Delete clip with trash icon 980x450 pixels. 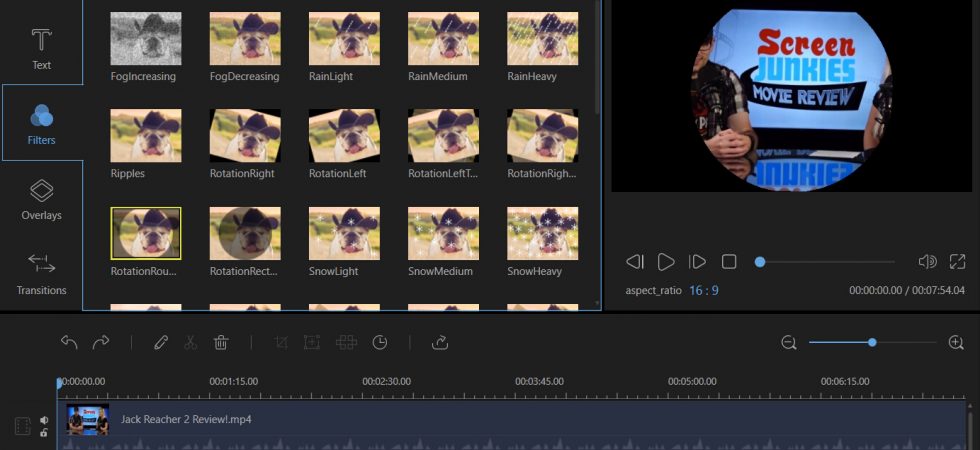pyautogui.click(x=221, y=342)
